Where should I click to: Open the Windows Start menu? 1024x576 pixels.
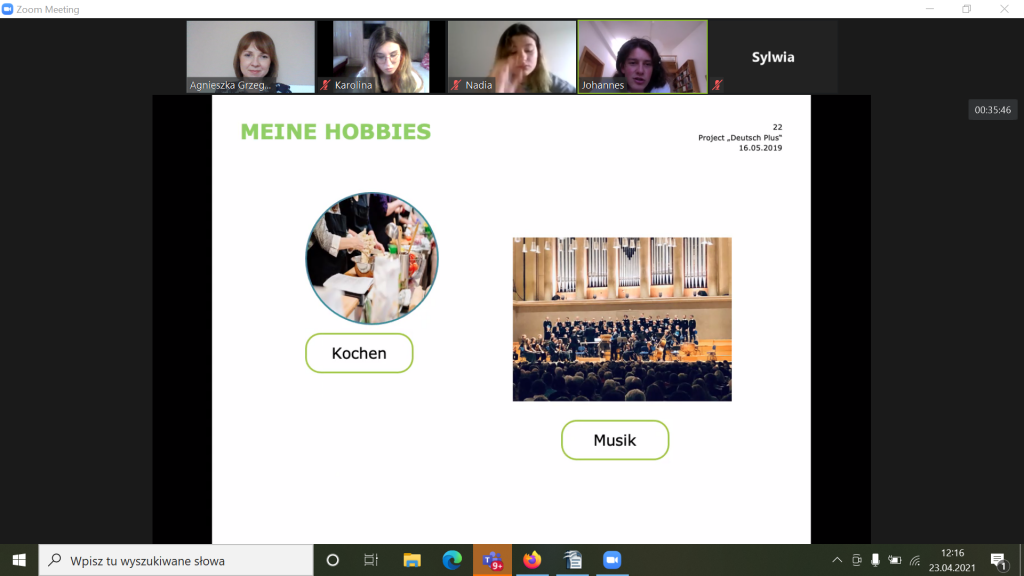tap(19, 560)
